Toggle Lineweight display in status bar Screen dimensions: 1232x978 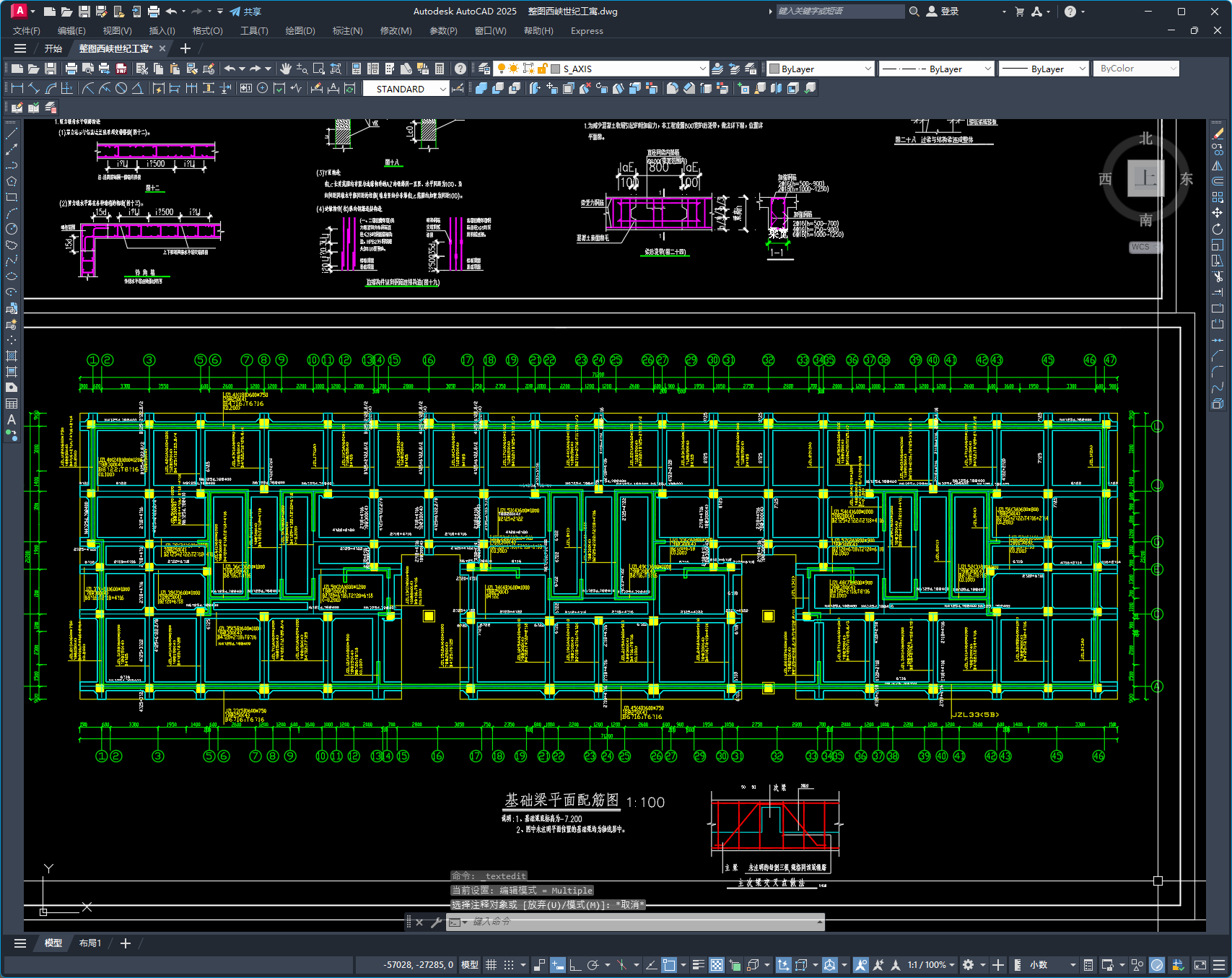[x=698, y=964]
